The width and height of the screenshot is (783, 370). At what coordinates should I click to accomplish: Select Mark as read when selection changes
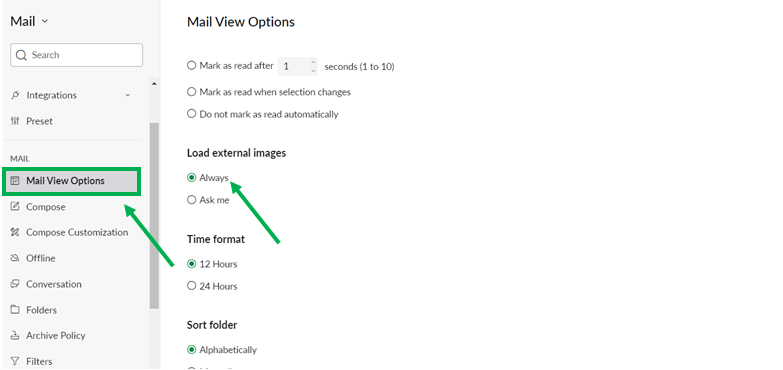tap(191, 92)
